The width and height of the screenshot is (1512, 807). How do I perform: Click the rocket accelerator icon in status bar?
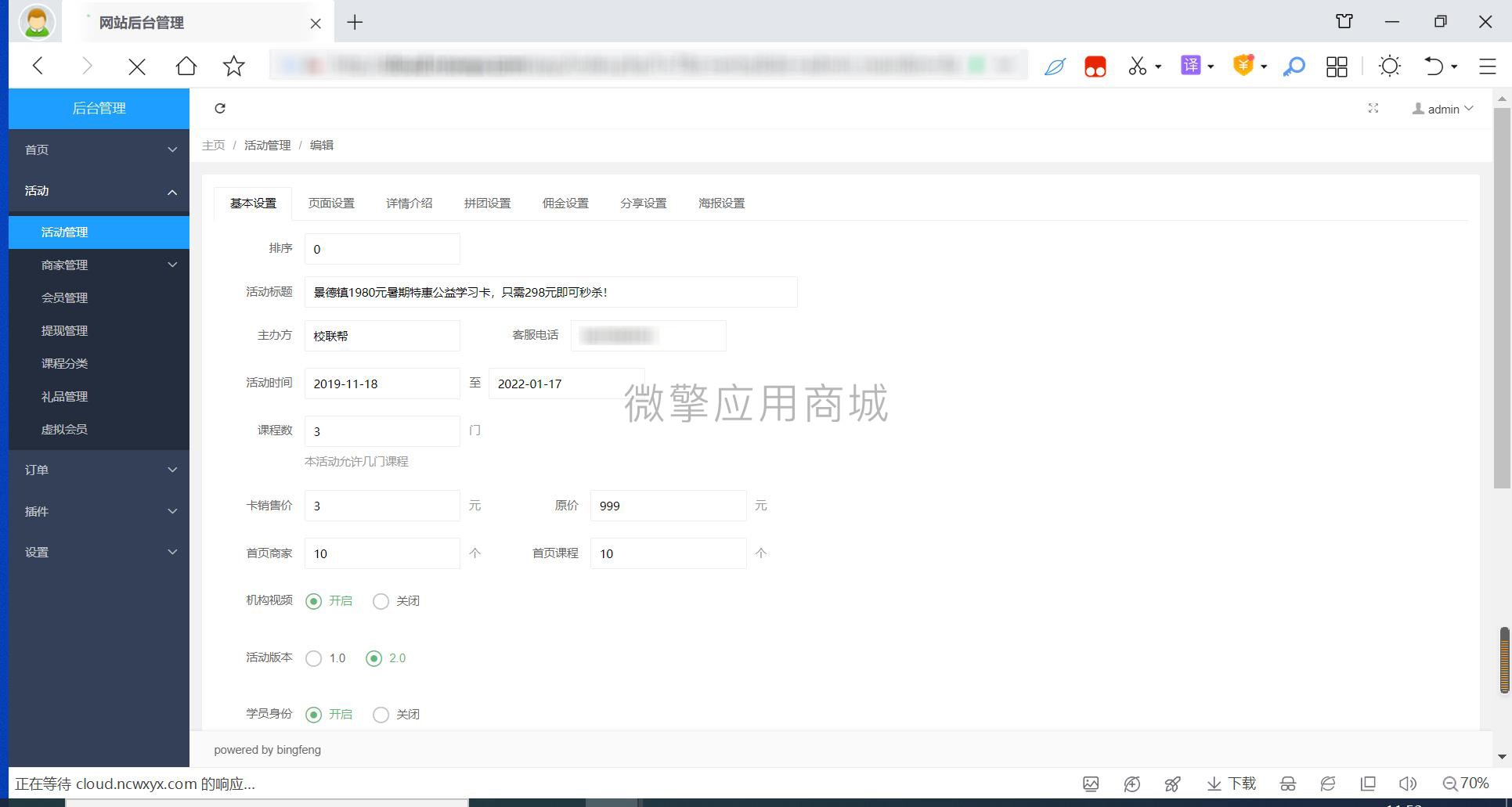pyautogui.click(x=1172, y=784)
